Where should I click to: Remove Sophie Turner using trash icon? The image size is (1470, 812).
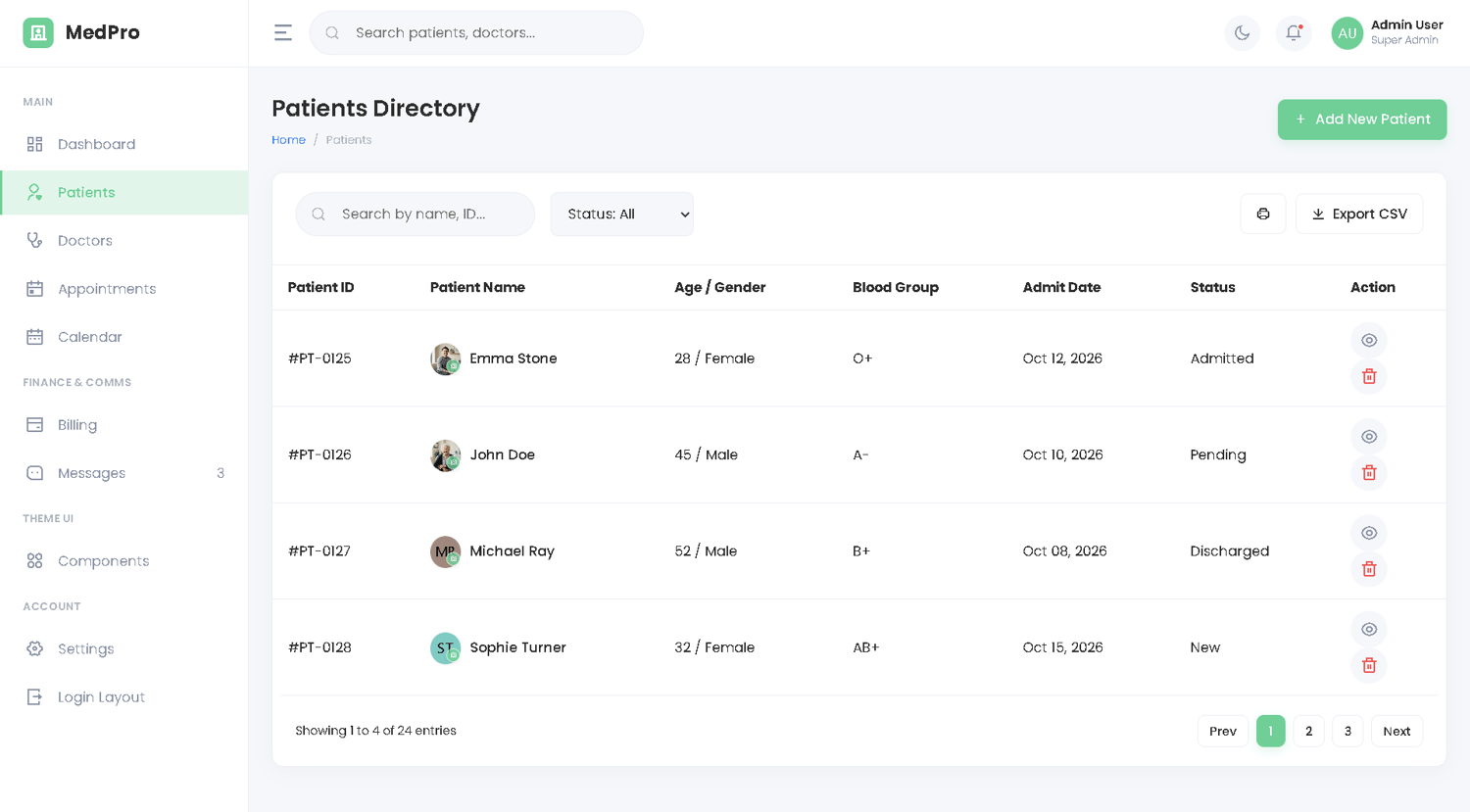(1369, 666)
